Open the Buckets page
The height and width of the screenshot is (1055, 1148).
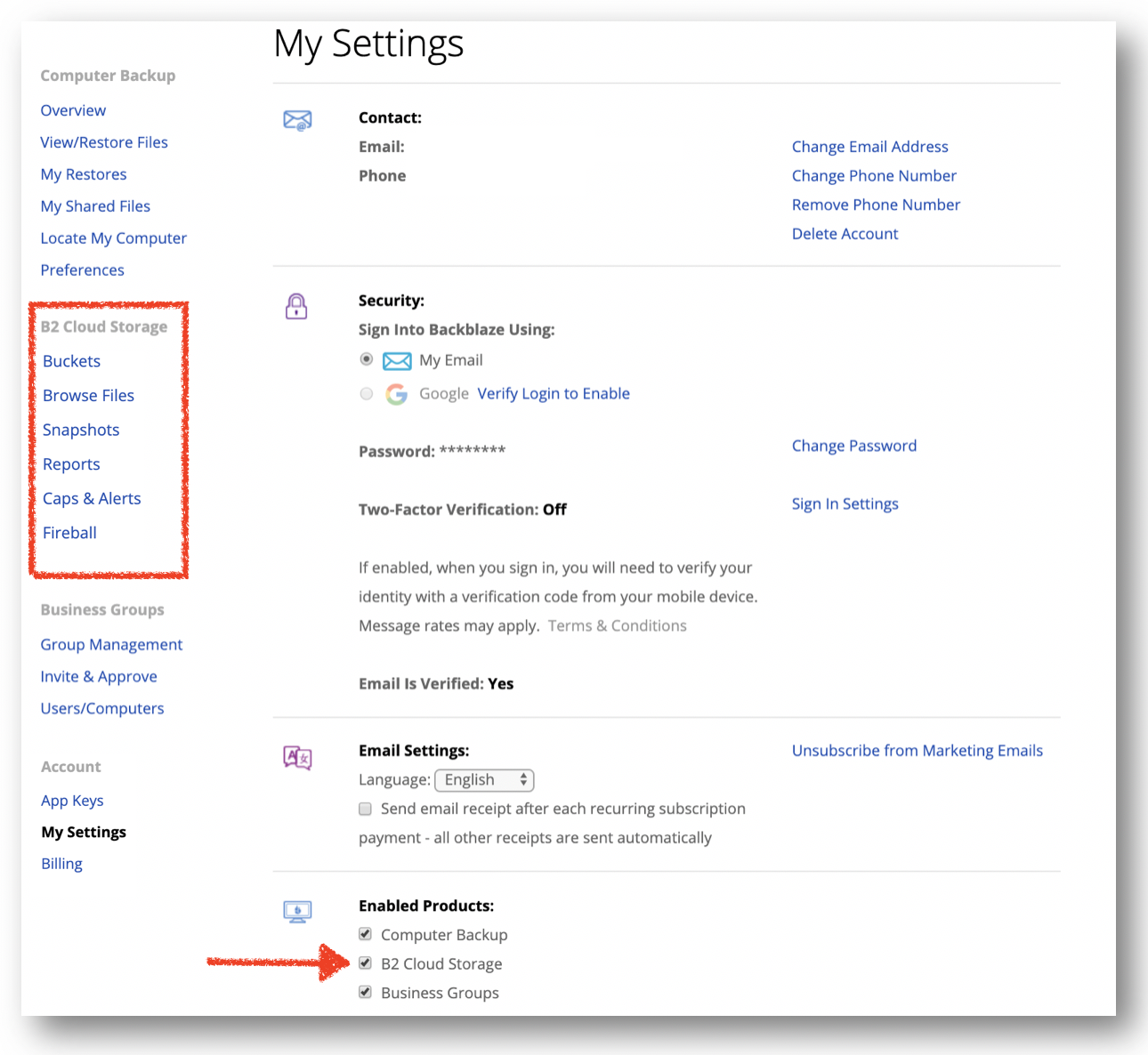71,361
